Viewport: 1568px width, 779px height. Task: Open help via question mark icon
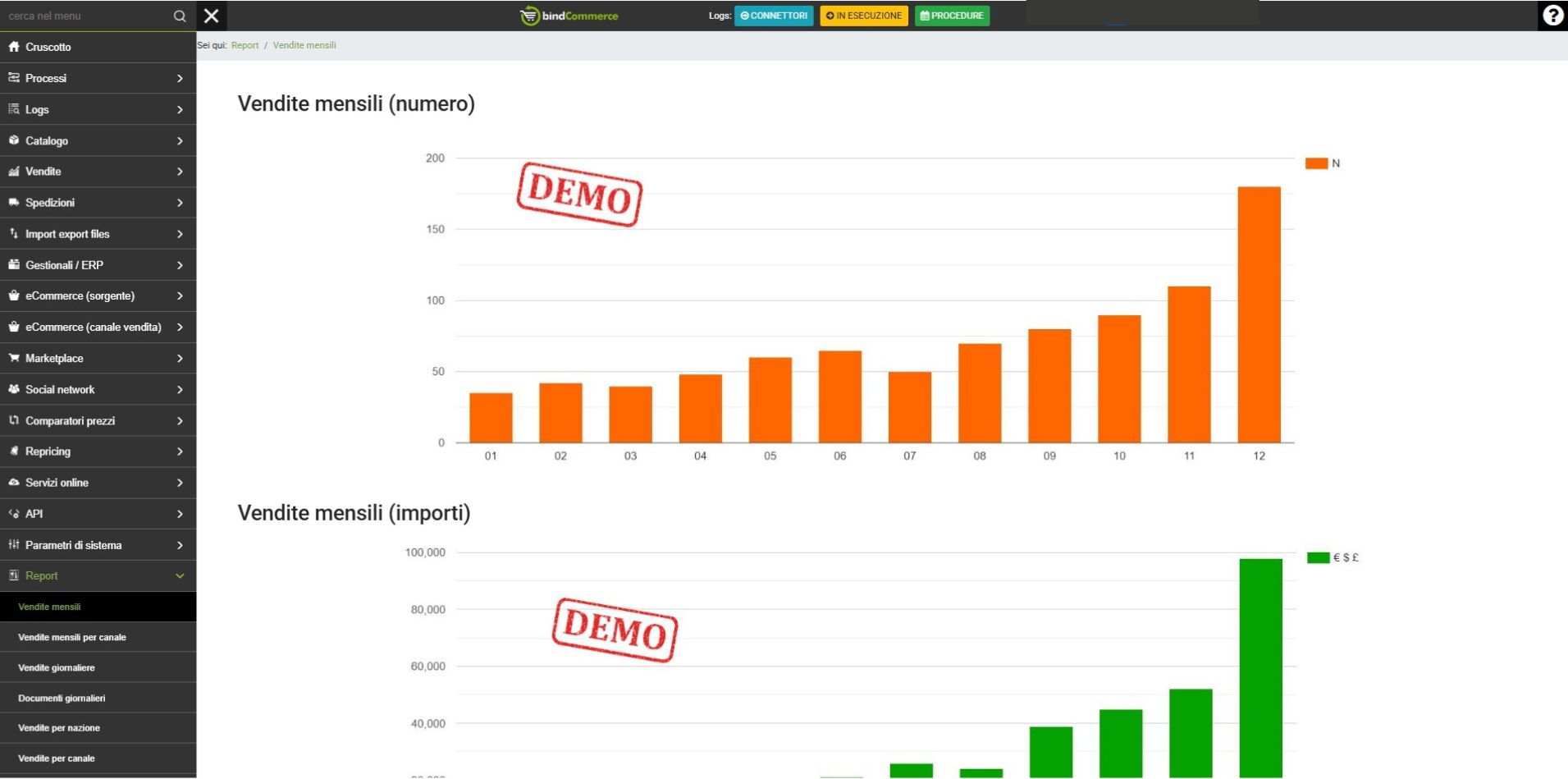pyautogui.click(x=1552, y=16)
